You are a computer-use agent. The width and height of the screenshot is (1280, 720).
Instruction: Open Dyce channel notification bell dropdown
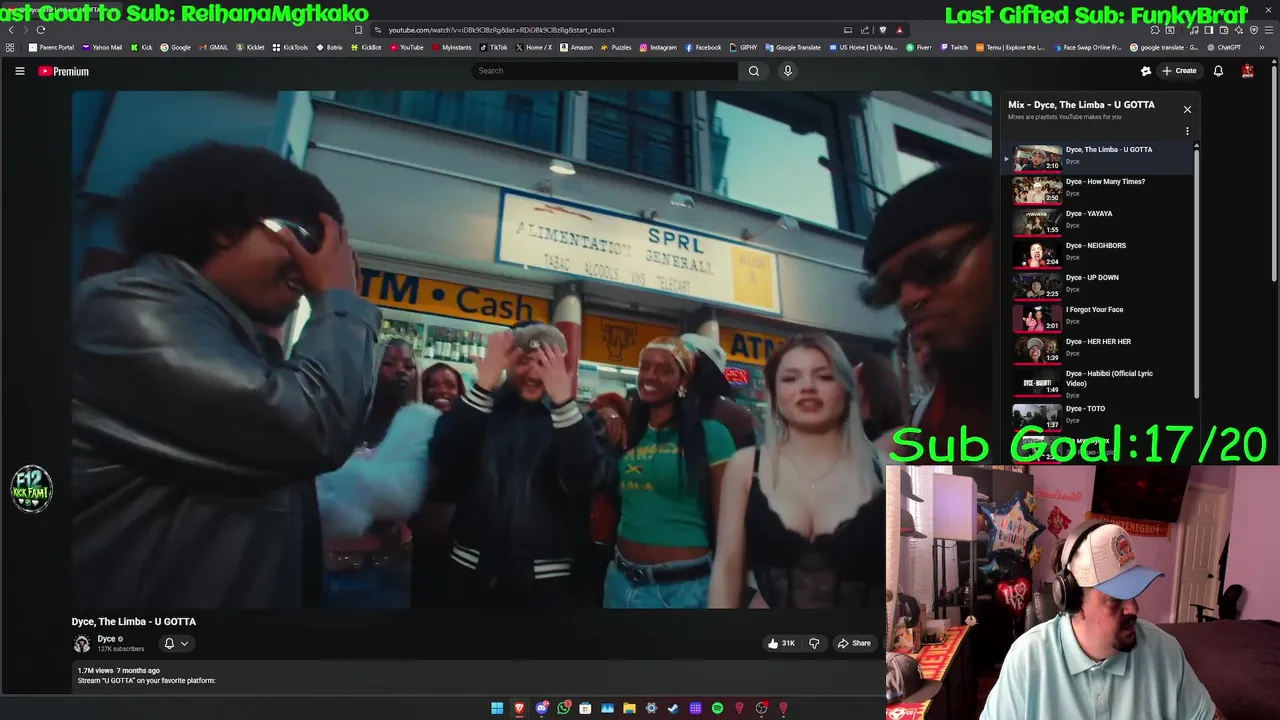[x=176, y=643]
